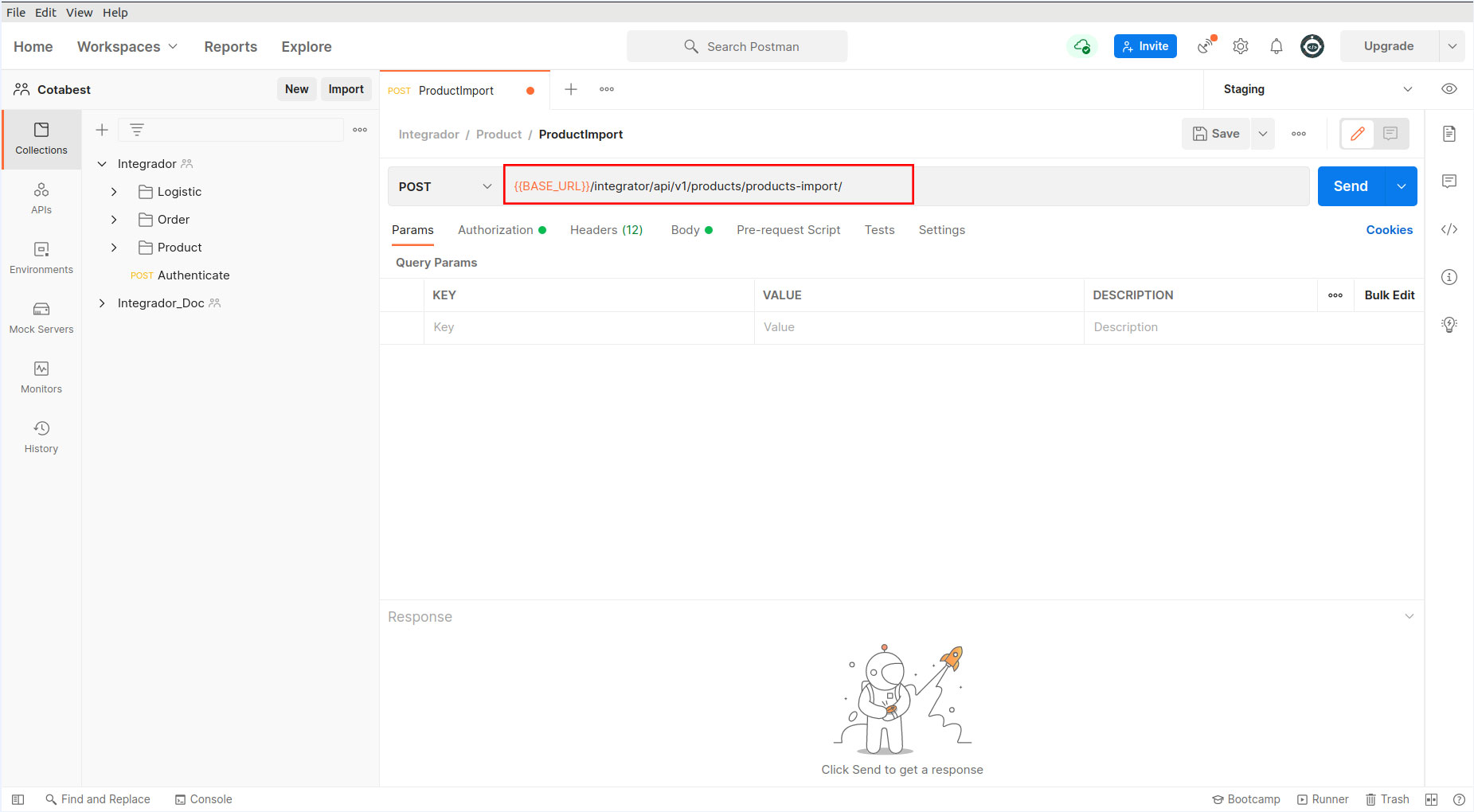1474x812 pixels.
Task: Open the user avatar menu
Action: (1312, 46)
